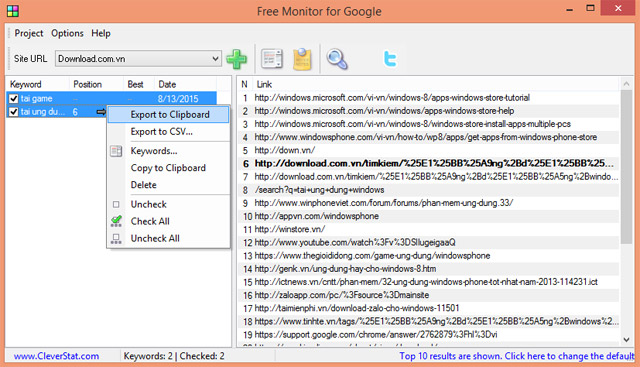The height and width of the screenshot is (367, 640).
Task: Click the icon beside Keywords... menu entry
Action: [x=116, y=151]
